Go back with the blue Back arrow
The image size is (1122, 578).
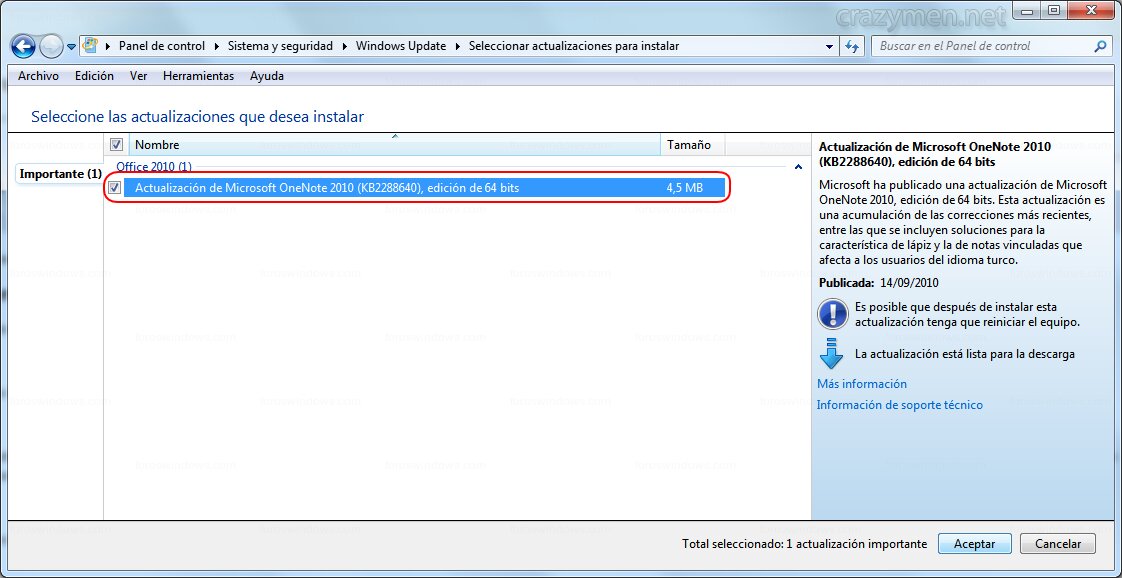[23, 47]
